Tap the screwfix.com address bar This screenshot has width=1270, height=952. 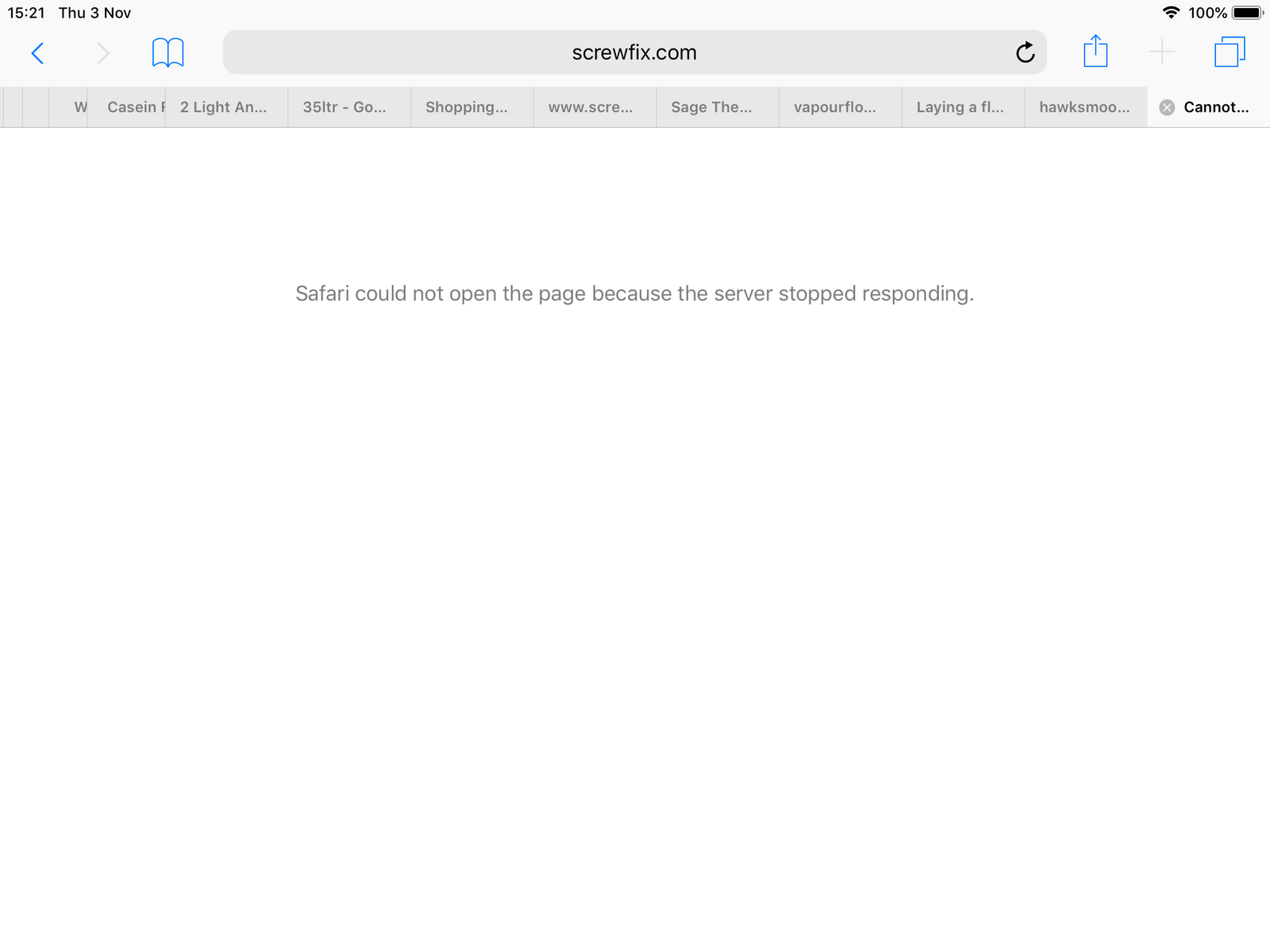click(619, 52)
